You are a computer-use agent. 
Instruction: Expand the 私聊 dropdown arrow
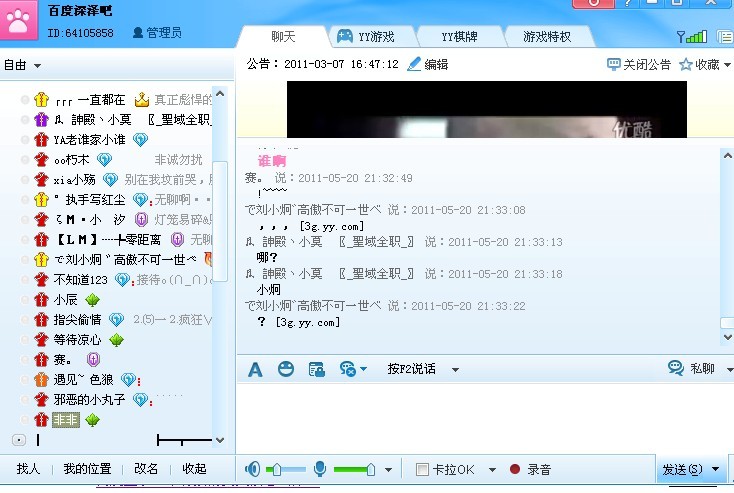730,370
